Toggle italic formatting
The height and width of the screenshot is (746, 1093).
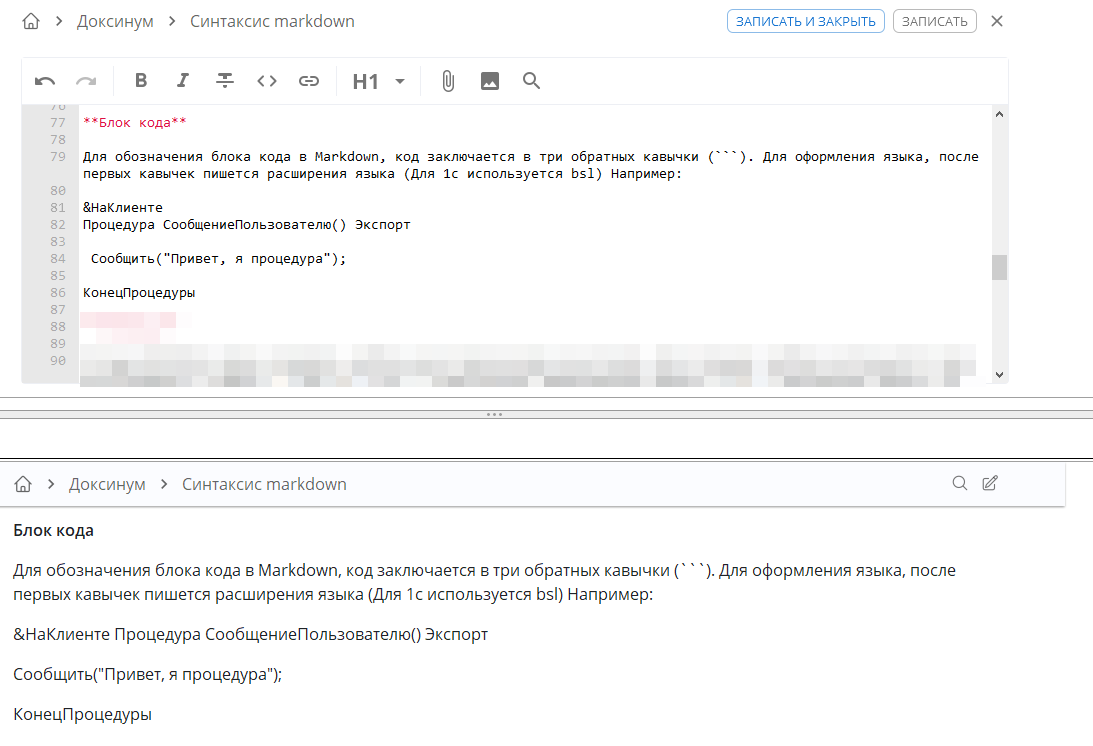(183, 81)
